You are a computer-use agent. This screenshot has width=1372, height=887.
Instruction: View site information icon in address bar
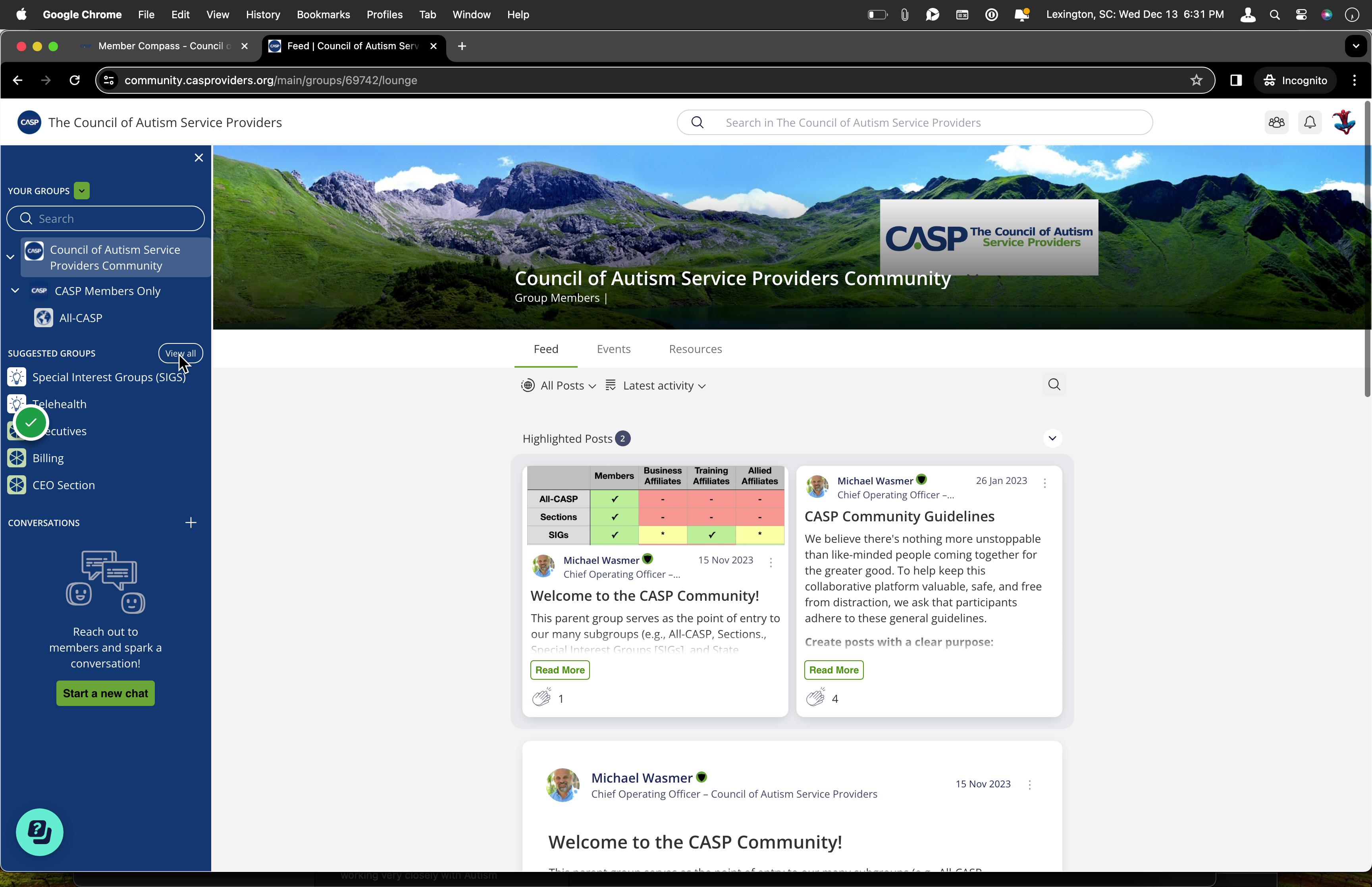[109, 80]
